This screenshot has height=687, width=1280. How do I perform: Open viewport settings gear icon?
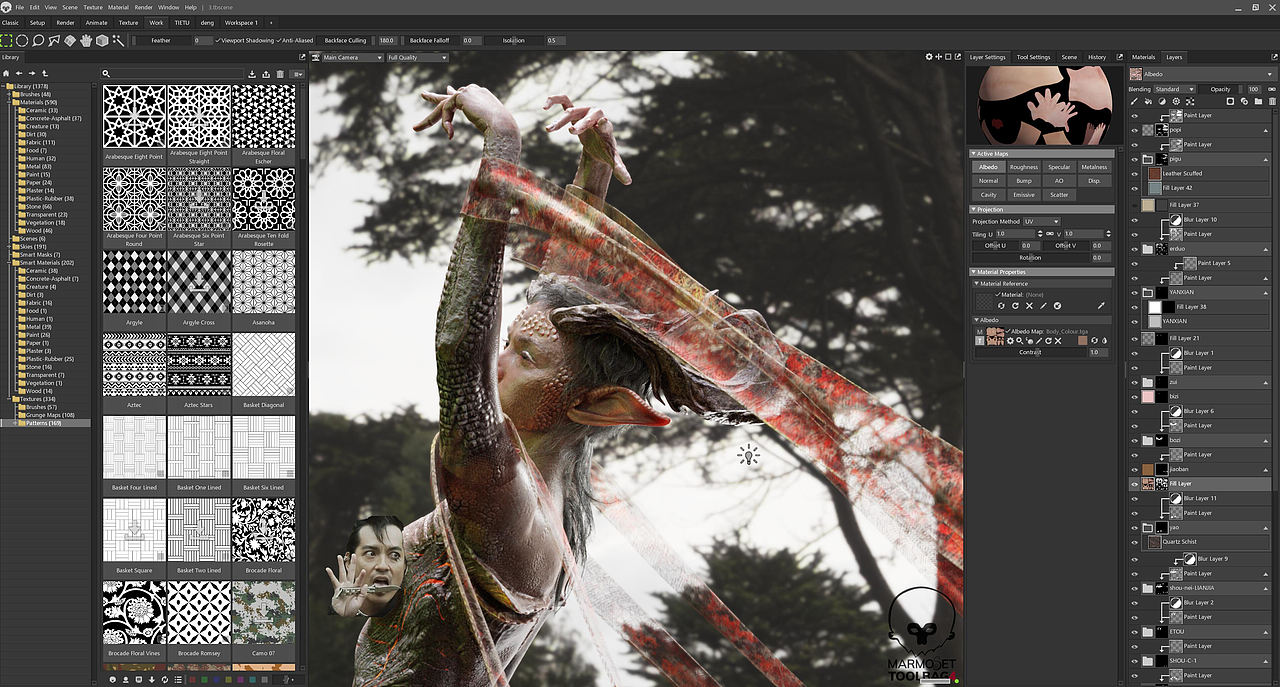(929, 57)
